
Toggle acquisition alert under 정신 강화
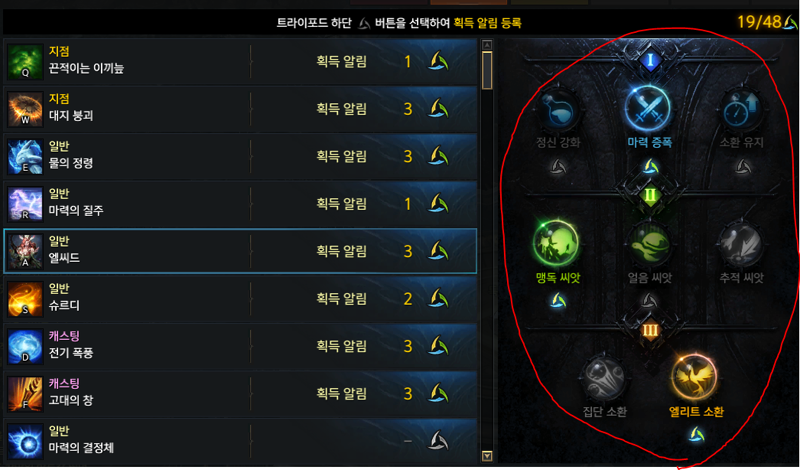(x=558, y=166)
